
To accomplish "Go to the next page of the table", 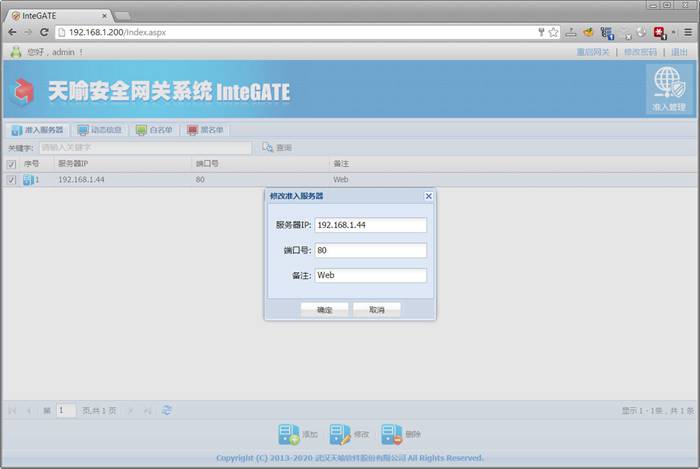I will (x=131, y=411).
